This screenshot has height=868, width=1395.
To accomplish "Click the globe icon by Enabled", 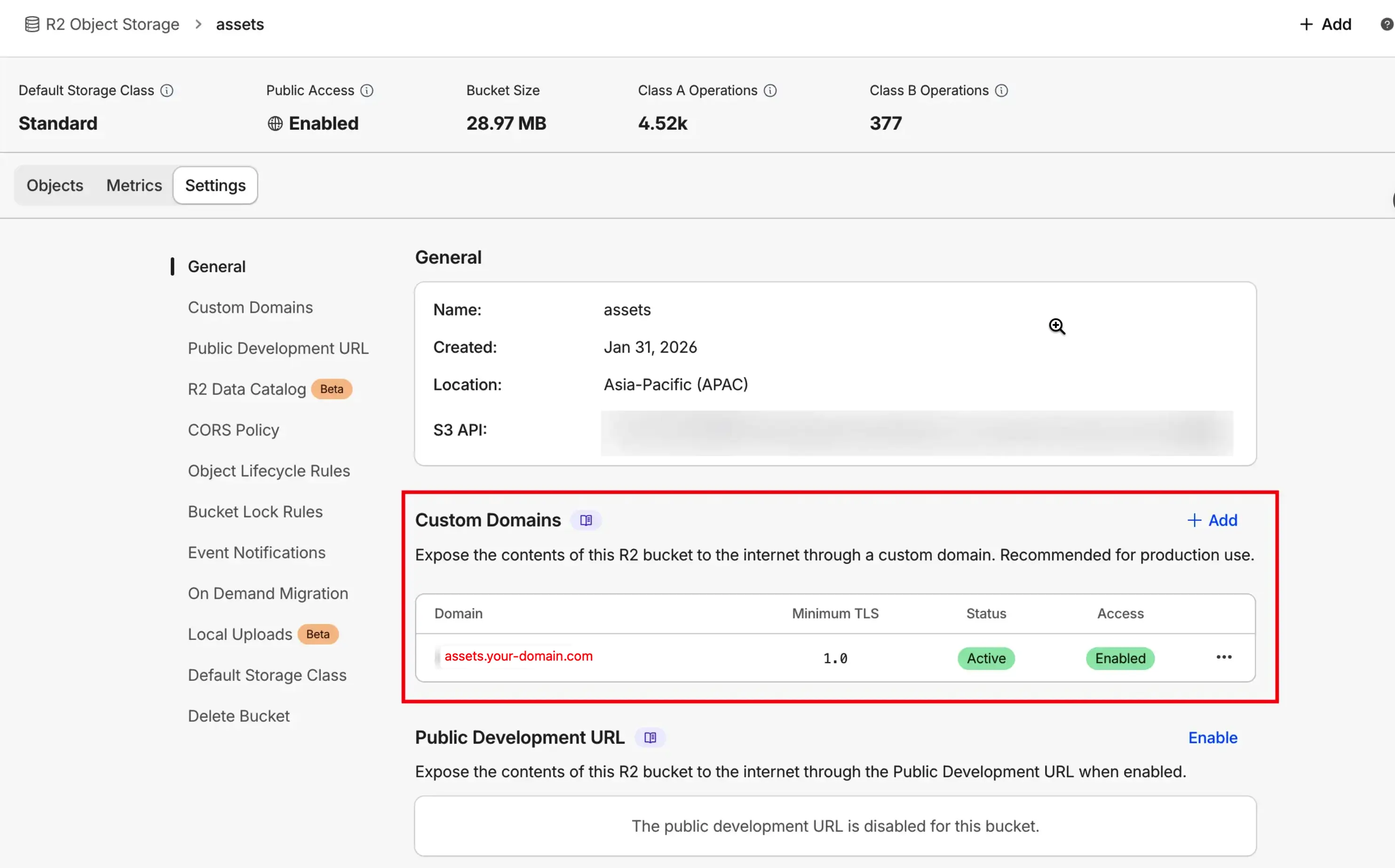I will point(275,123).
